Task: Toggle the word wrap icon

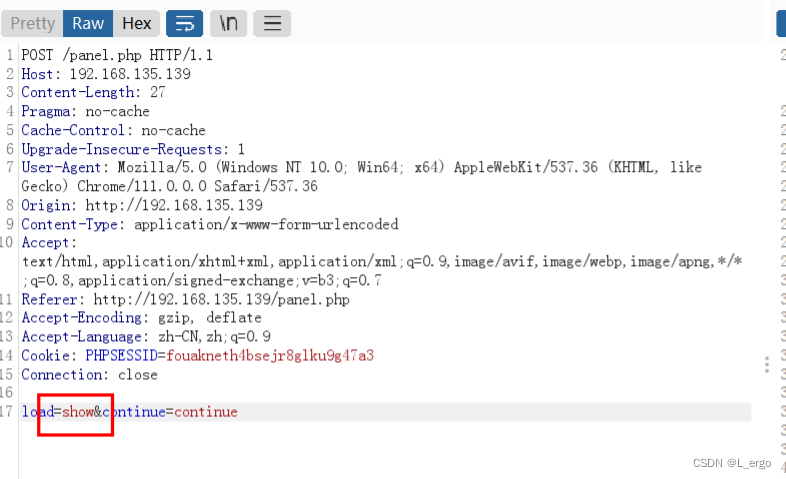Action: point(184,24)
